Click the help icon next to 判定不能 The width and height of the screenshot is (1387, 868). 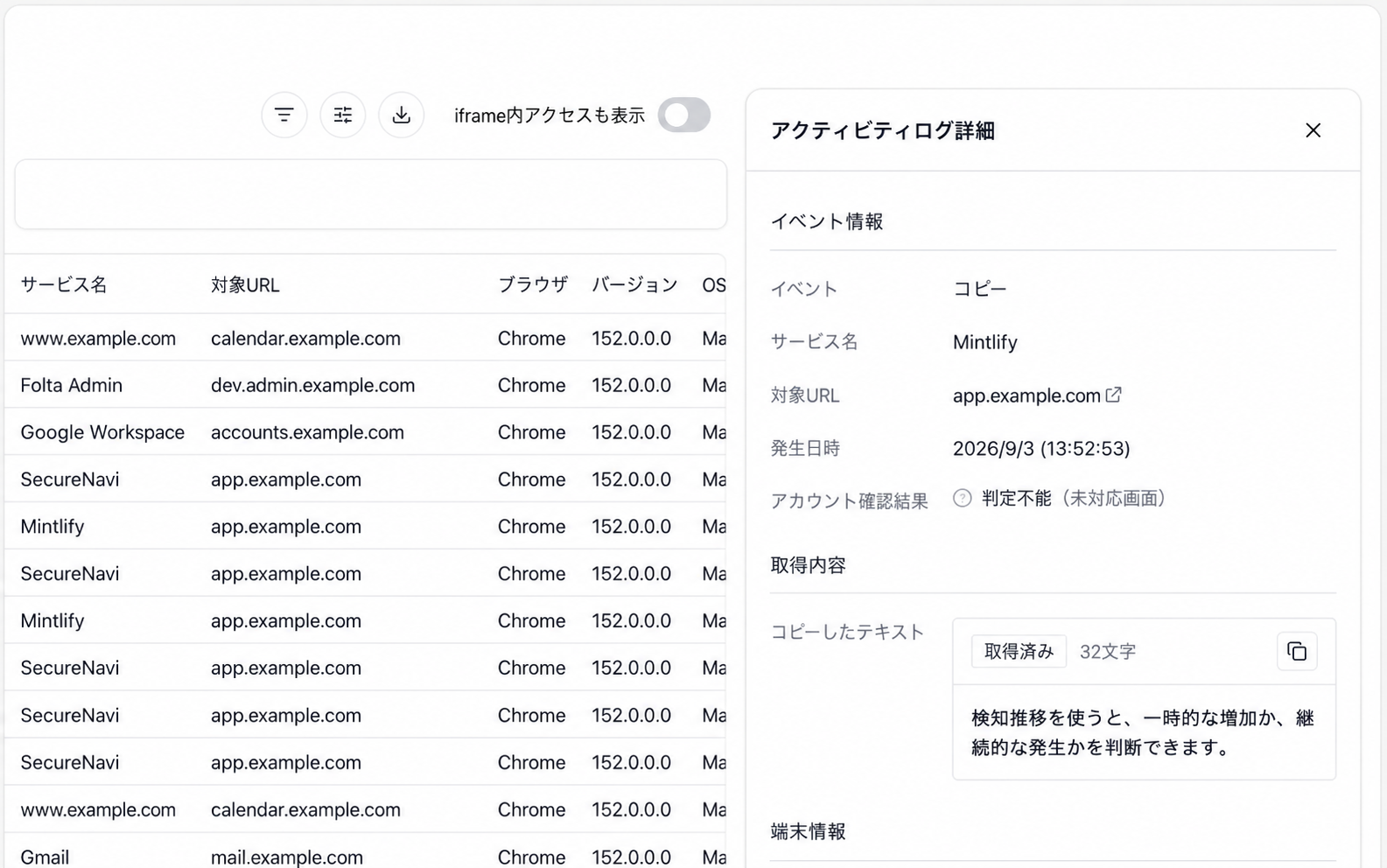(963, 499)
